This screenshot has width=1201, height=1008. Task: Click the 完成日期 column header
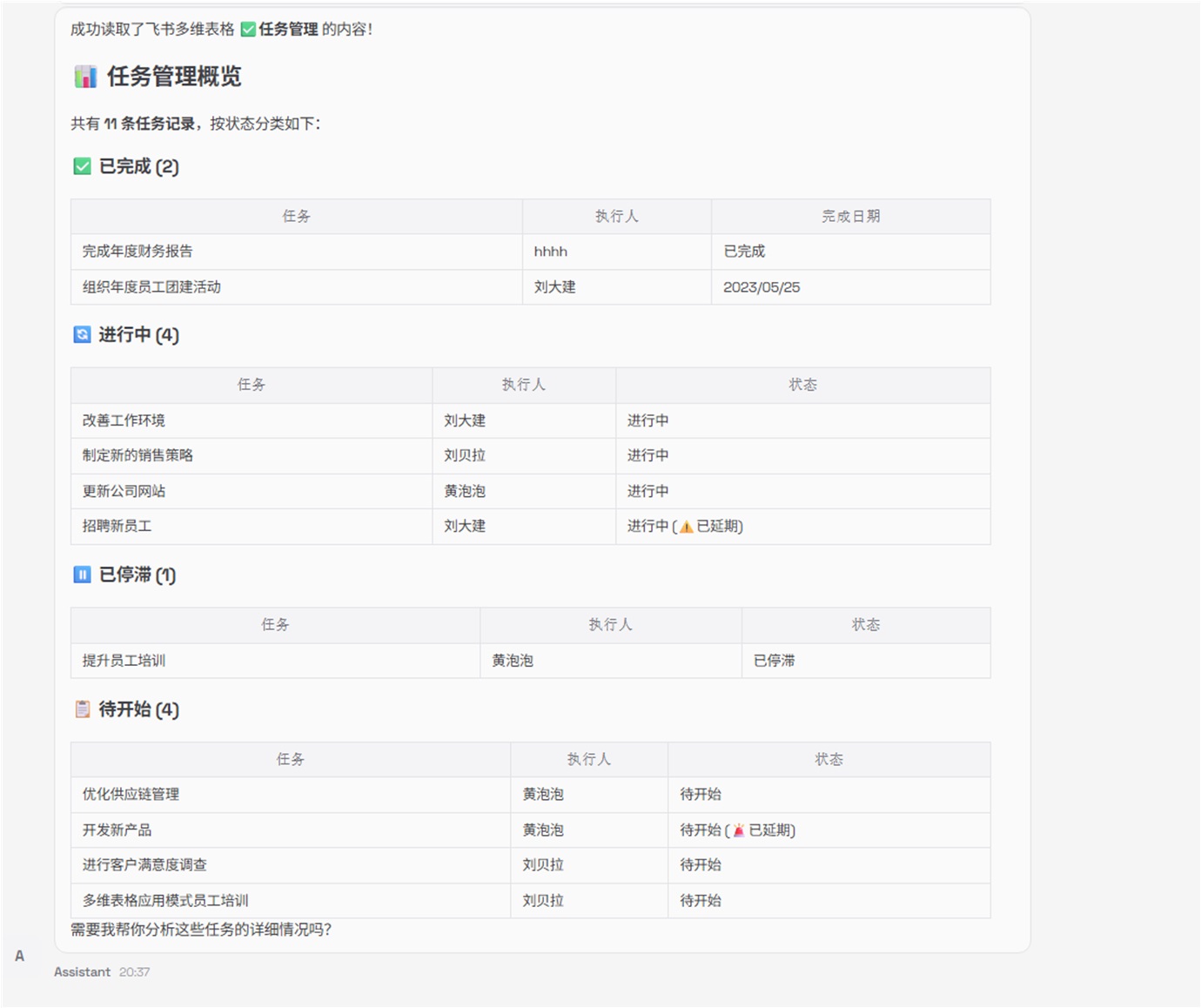[850, 217]
